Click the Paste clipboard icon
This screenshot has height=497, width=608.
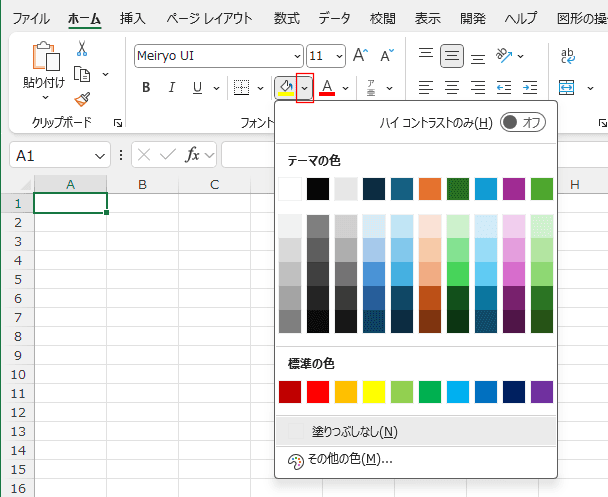click(45, 58)
